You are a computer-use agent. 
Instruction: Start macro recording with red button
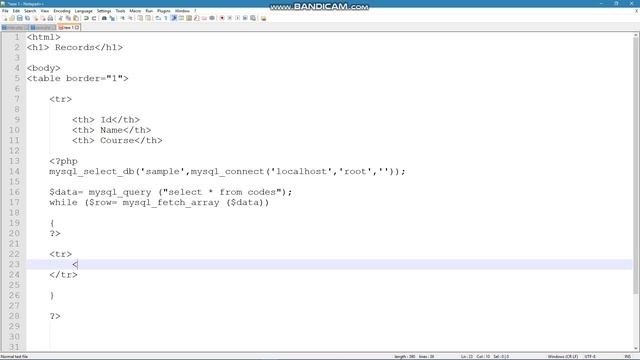pos(222,18)
